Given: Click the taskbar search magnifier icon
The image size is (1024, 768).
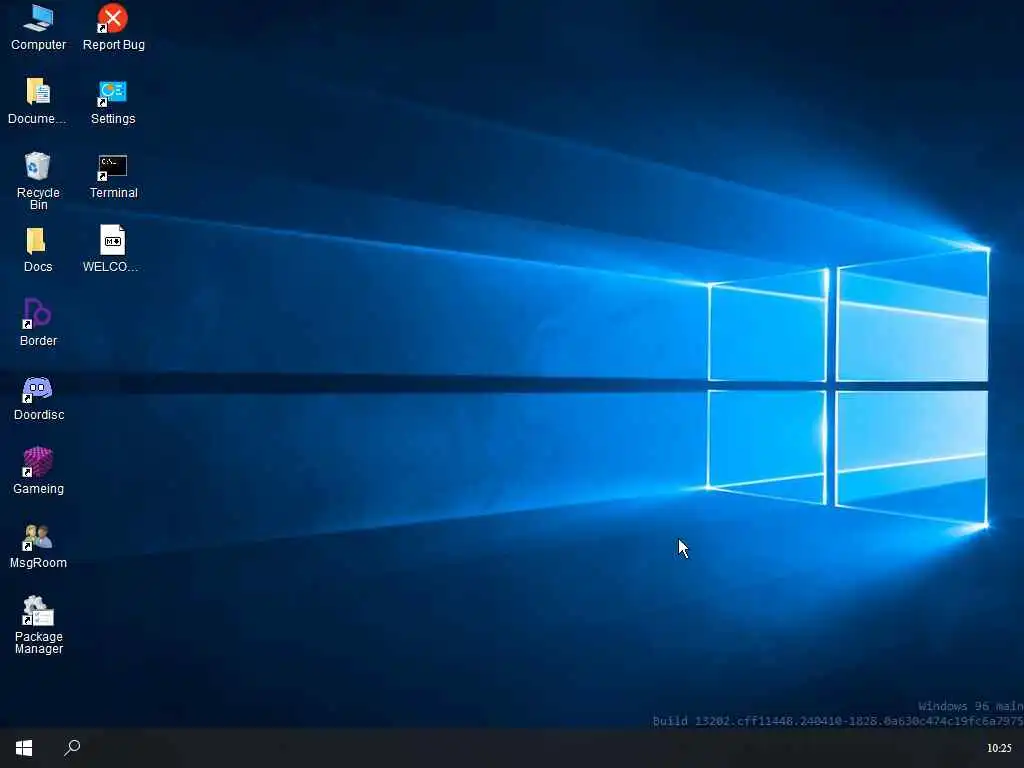Looking at the screenshot, I should pyautogui.click(x=72, y=748).
